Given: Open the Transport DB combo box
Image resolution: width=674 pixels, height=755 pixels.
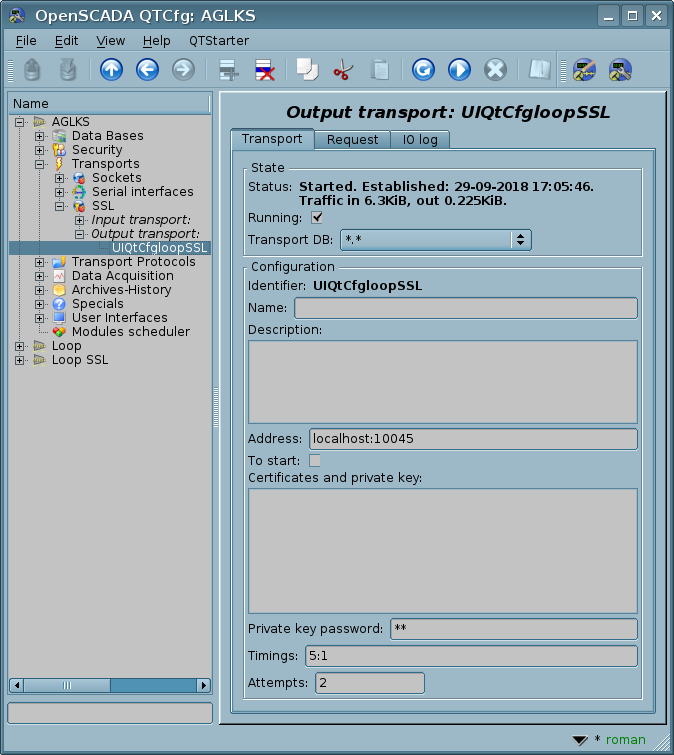Looking at the screenshot, I should (436, 240).
